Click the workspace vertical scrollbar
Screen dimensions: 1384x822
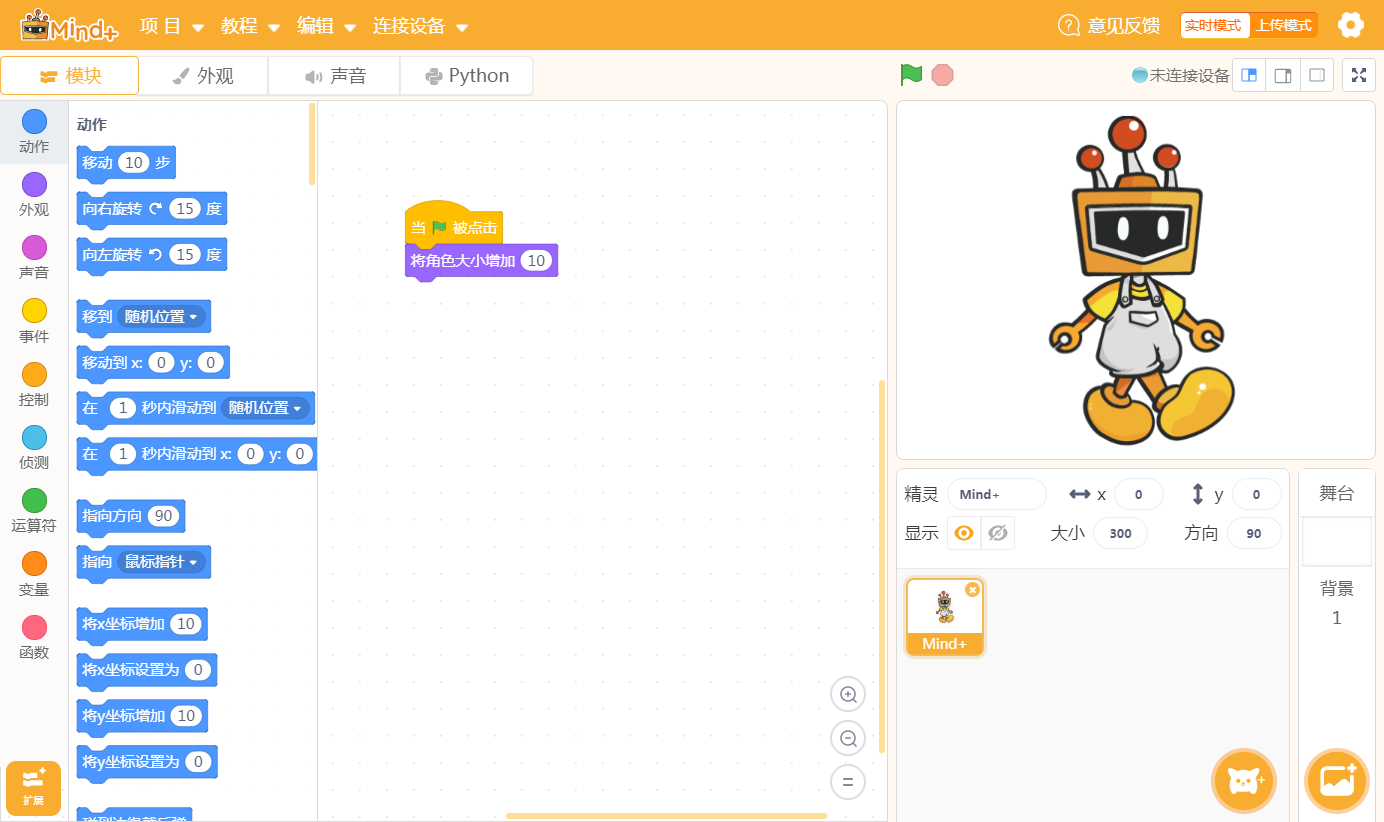click(x=882, y=566)
